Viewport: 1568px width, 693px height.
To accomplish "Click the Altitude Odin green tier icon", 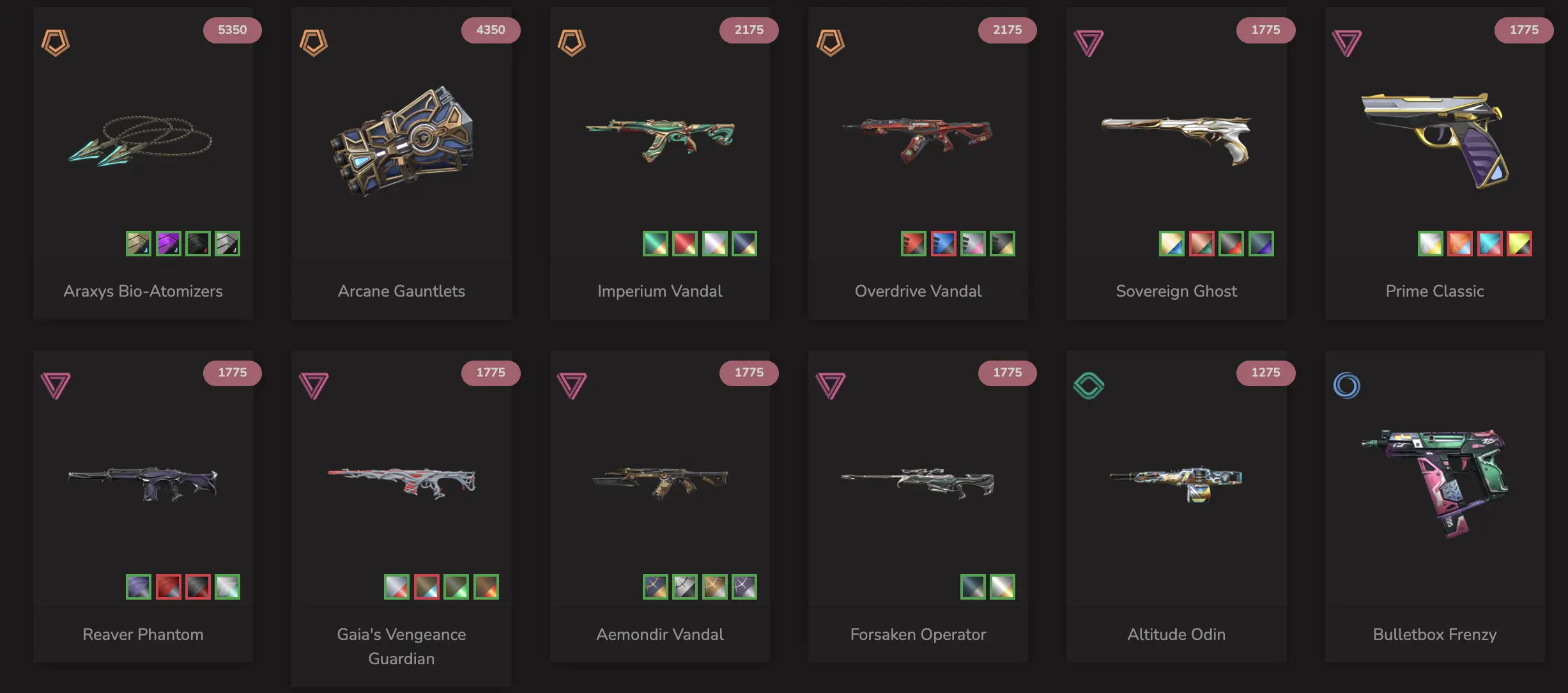I will [1089, 386].
